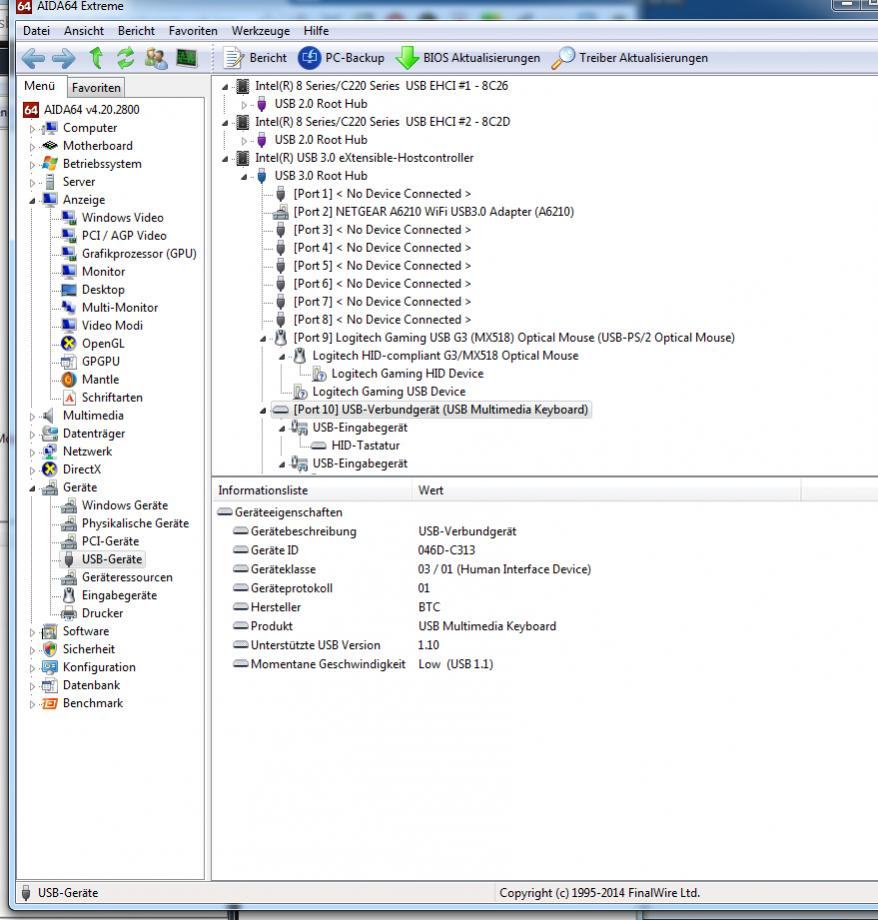Click the green Up arrow toolbar icon
This screenshot has height=920, width=878.
[x=96, y=58]
